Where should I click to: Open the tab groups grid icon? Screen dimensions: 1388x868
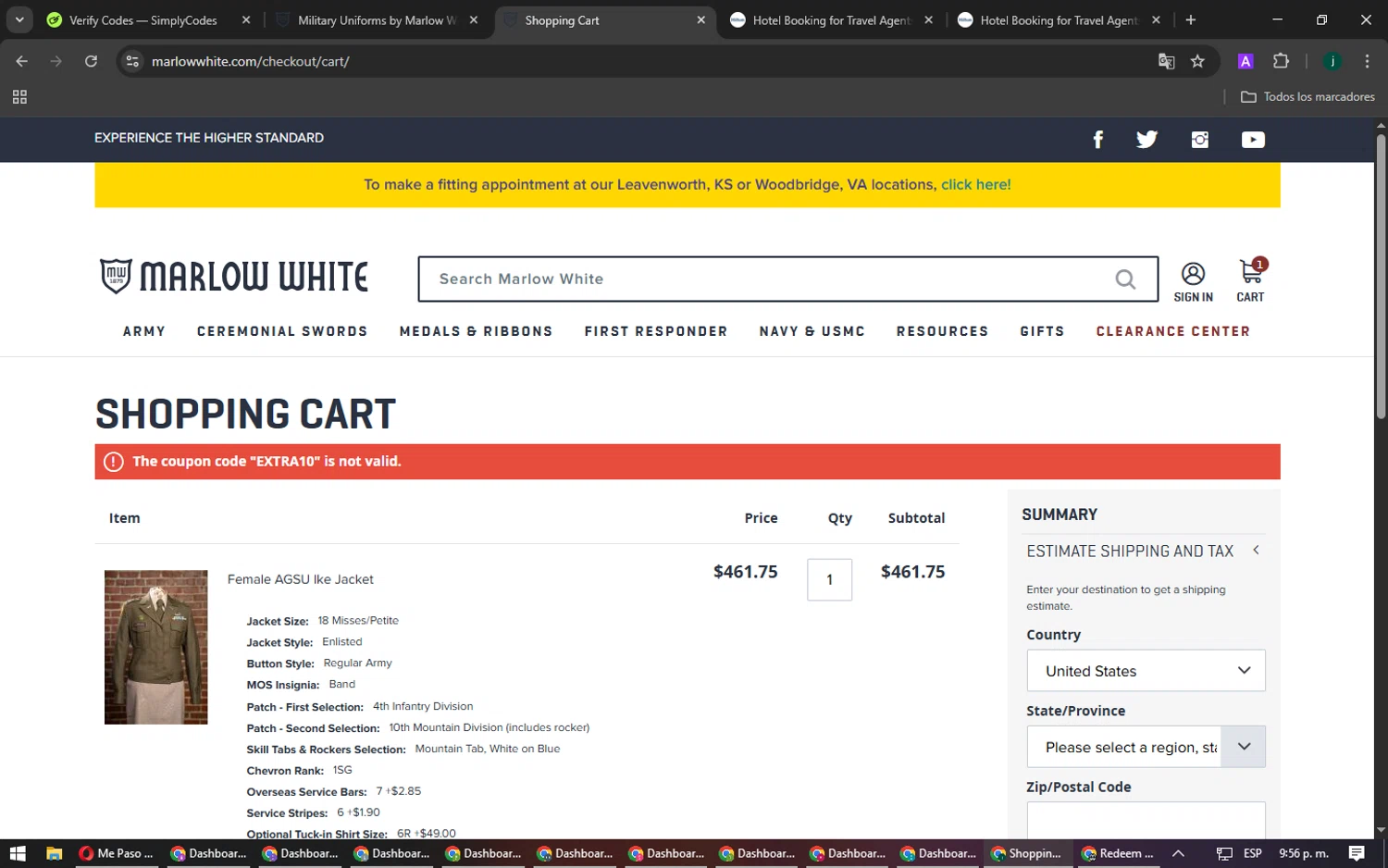[19, 97]
